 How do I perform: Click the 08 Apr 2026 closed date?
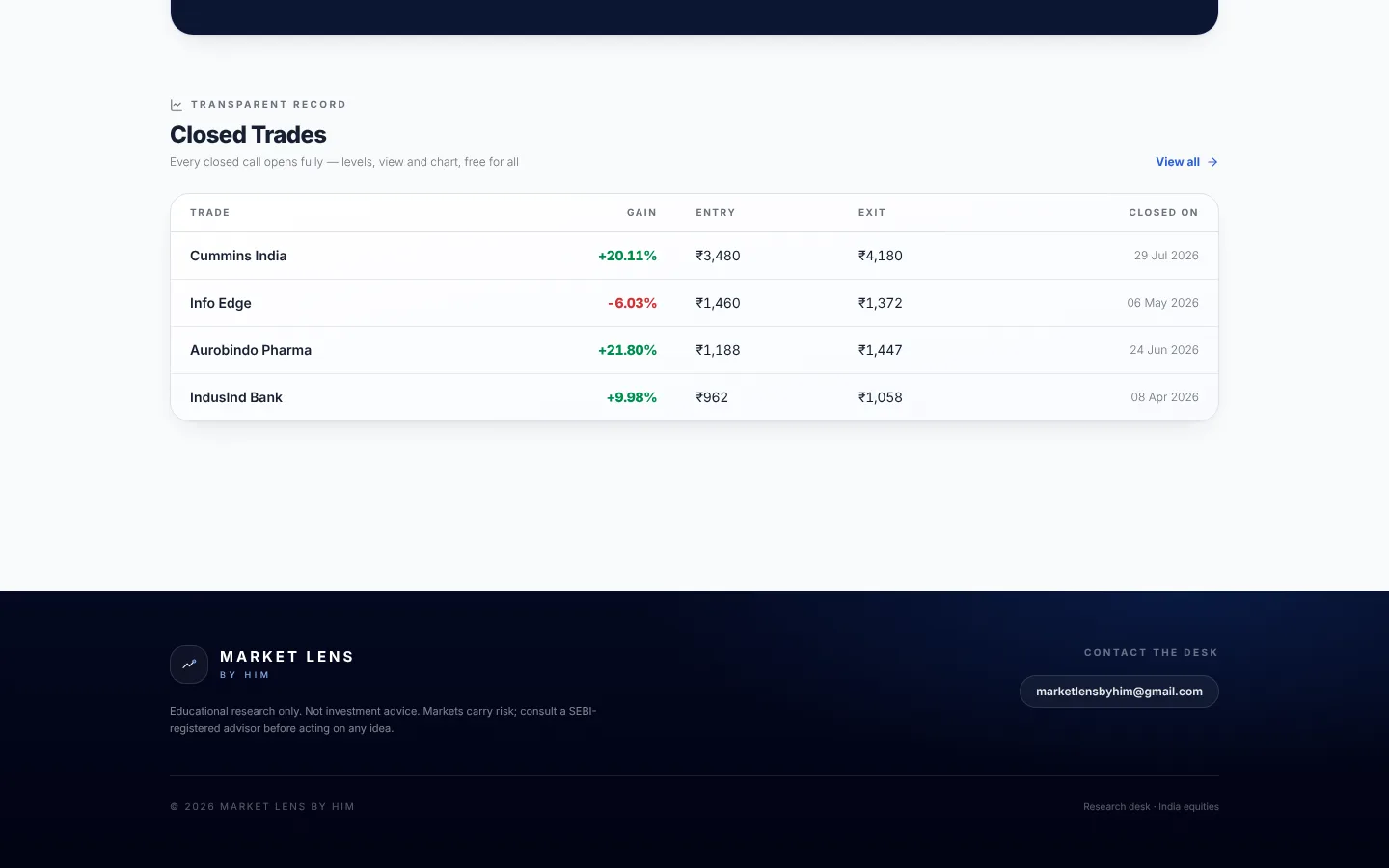[1164, 397]
